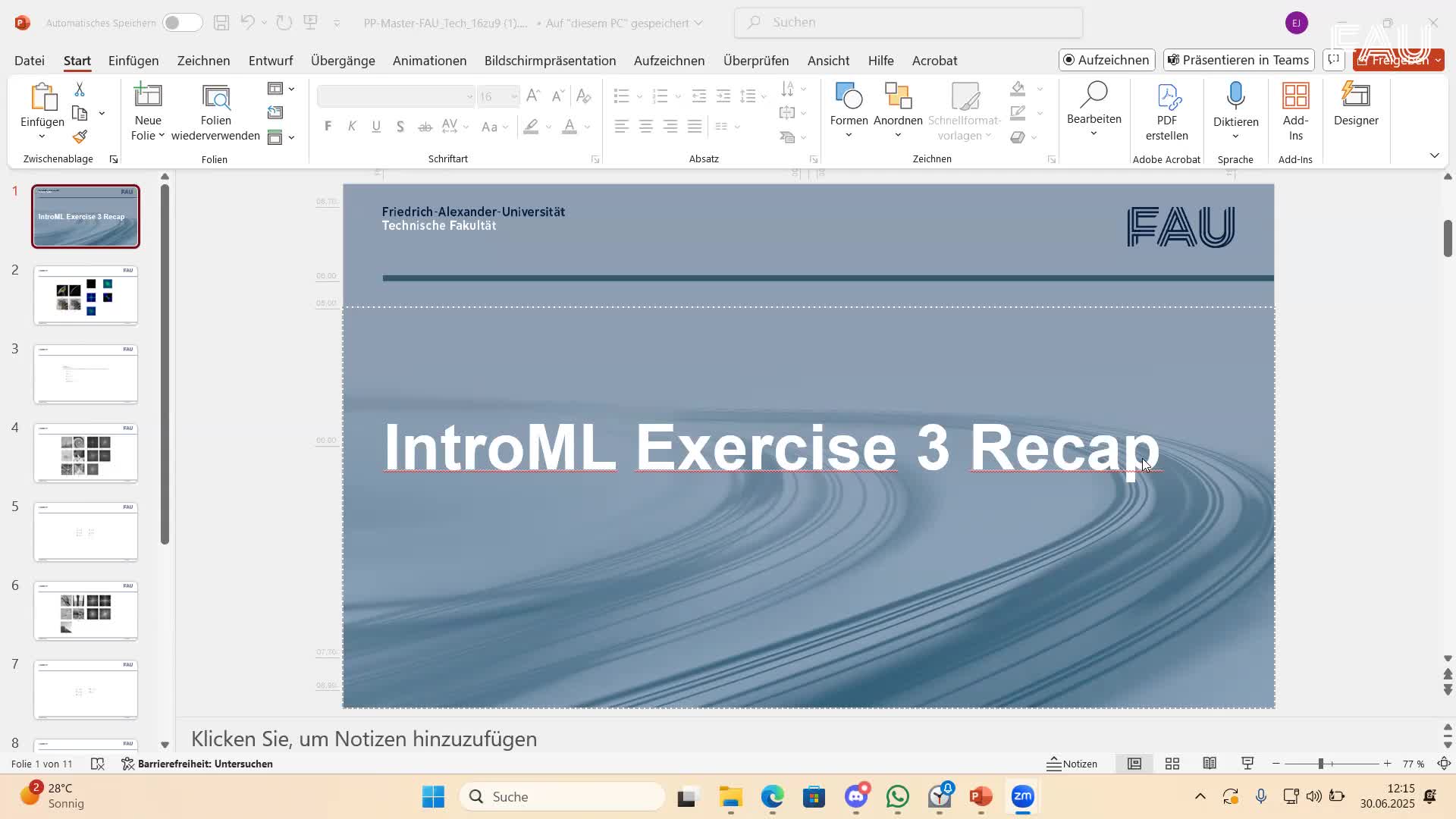
Task: Click the Cut scissors icon
Action: pos(80,89)
